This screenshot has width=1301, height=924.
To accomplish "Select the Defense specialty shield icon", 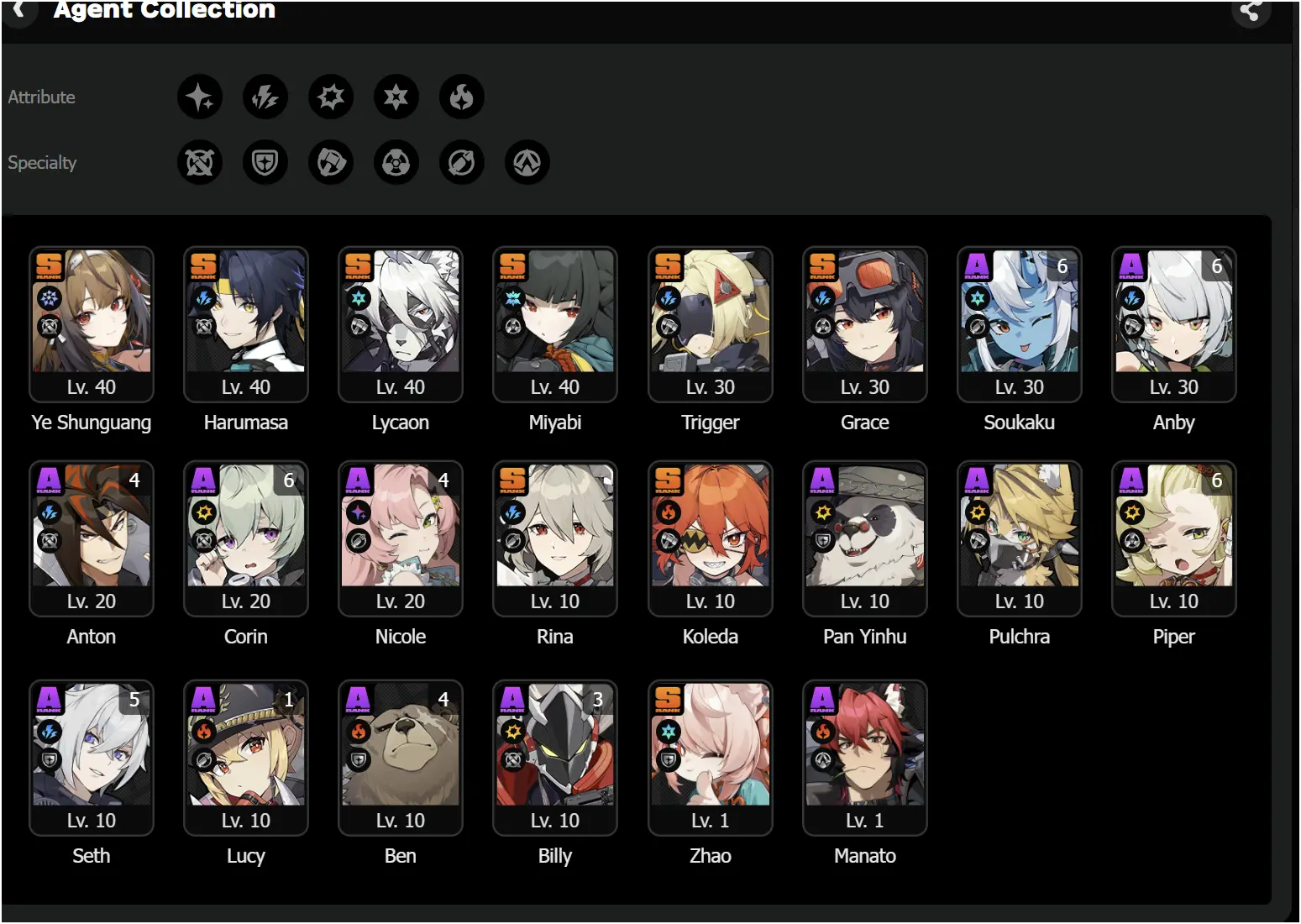I will coord(265,162).
